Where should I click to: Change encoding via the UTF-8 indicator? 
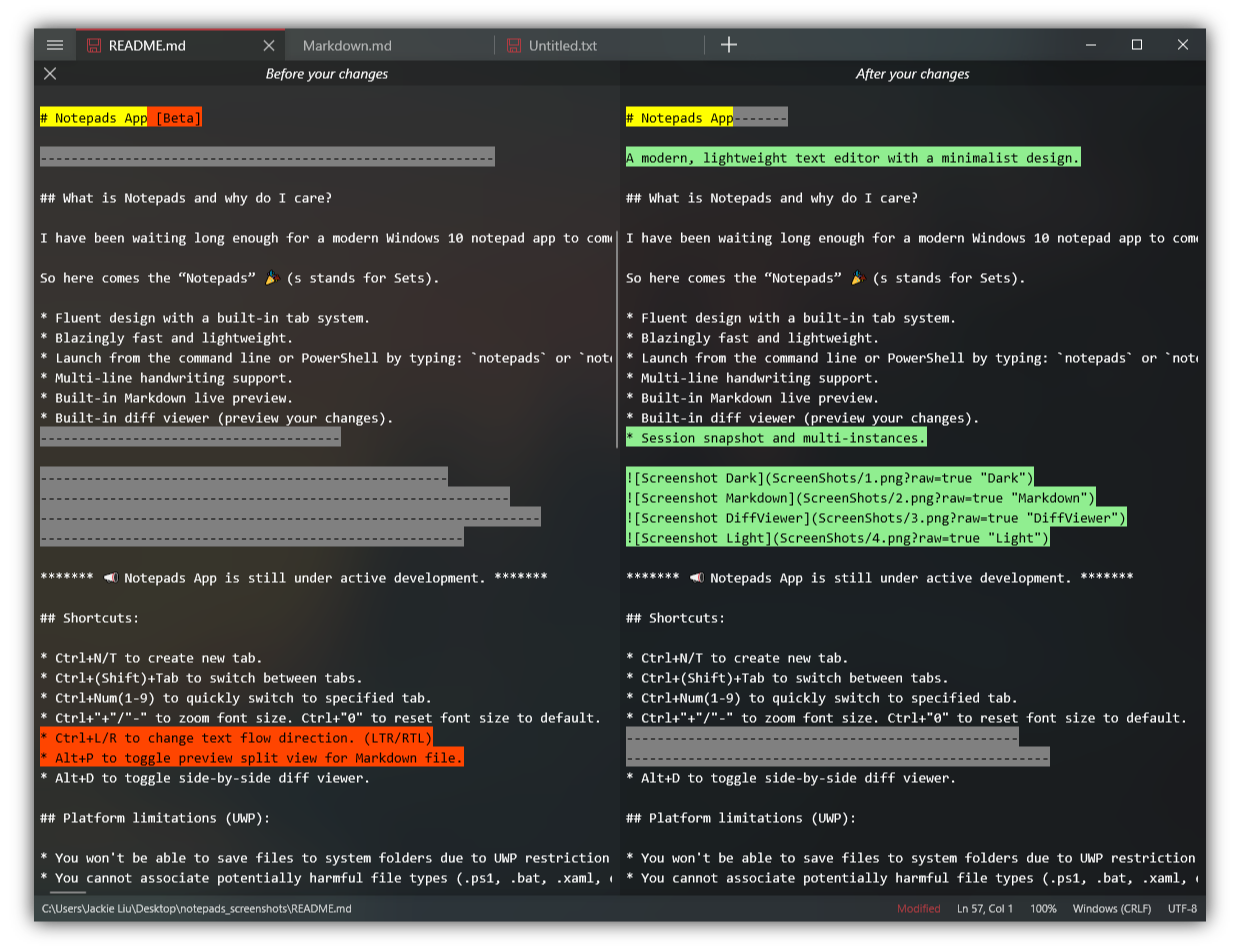coord(1181,909)
